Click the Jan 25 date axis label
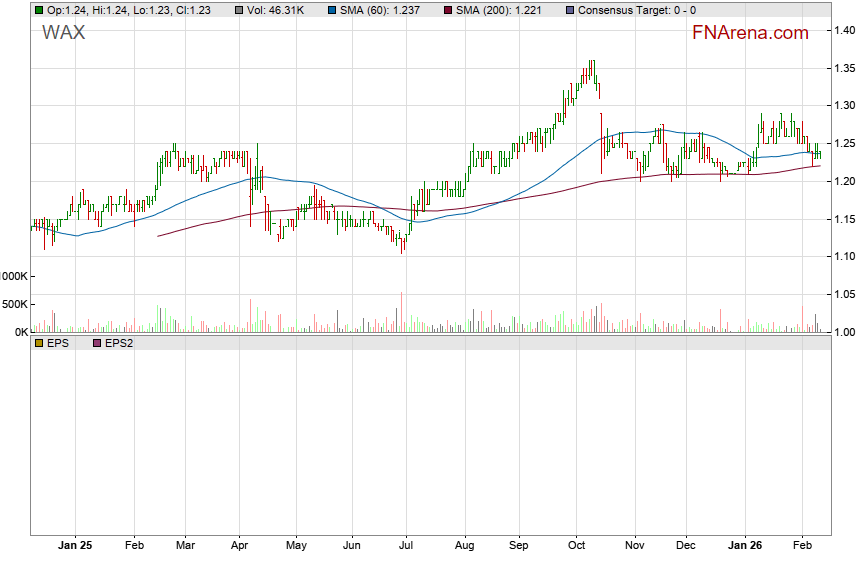 75,546
